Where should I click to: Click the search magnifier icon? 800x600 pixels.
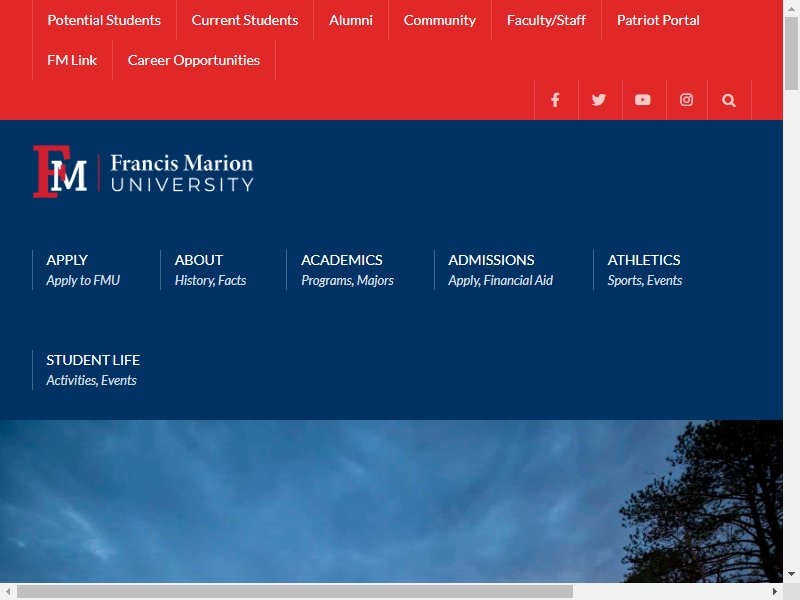(729, 100)
